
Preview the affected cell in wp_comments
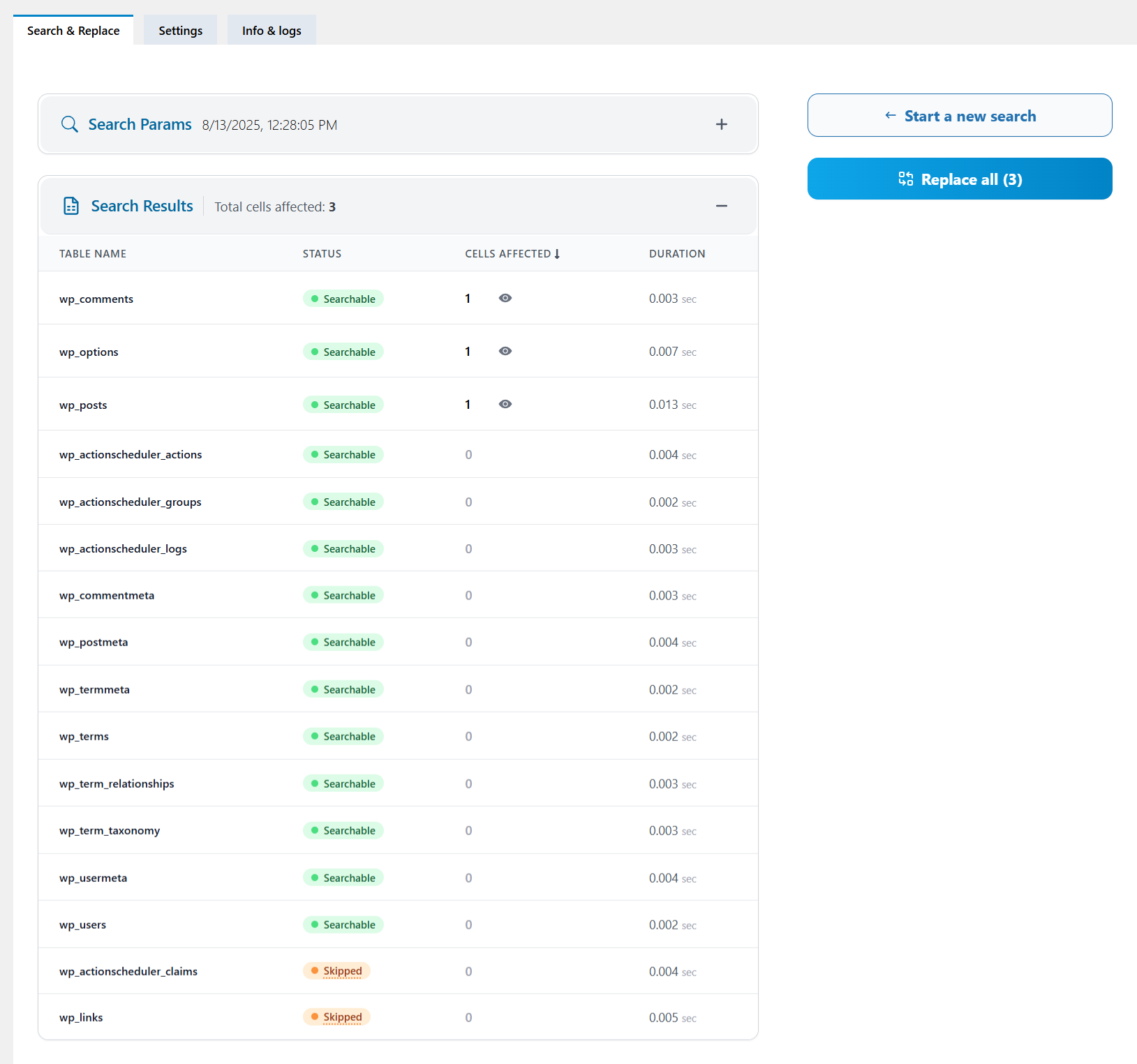pos(505,298)
